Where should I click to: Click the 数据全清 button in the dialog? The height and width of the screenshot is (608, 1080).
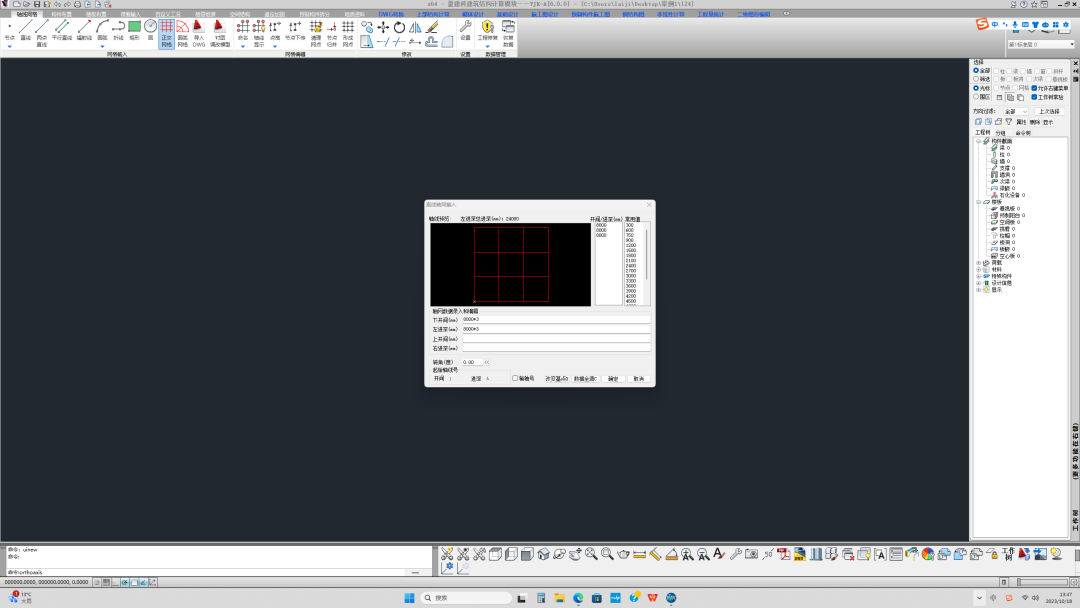point(585,379)
